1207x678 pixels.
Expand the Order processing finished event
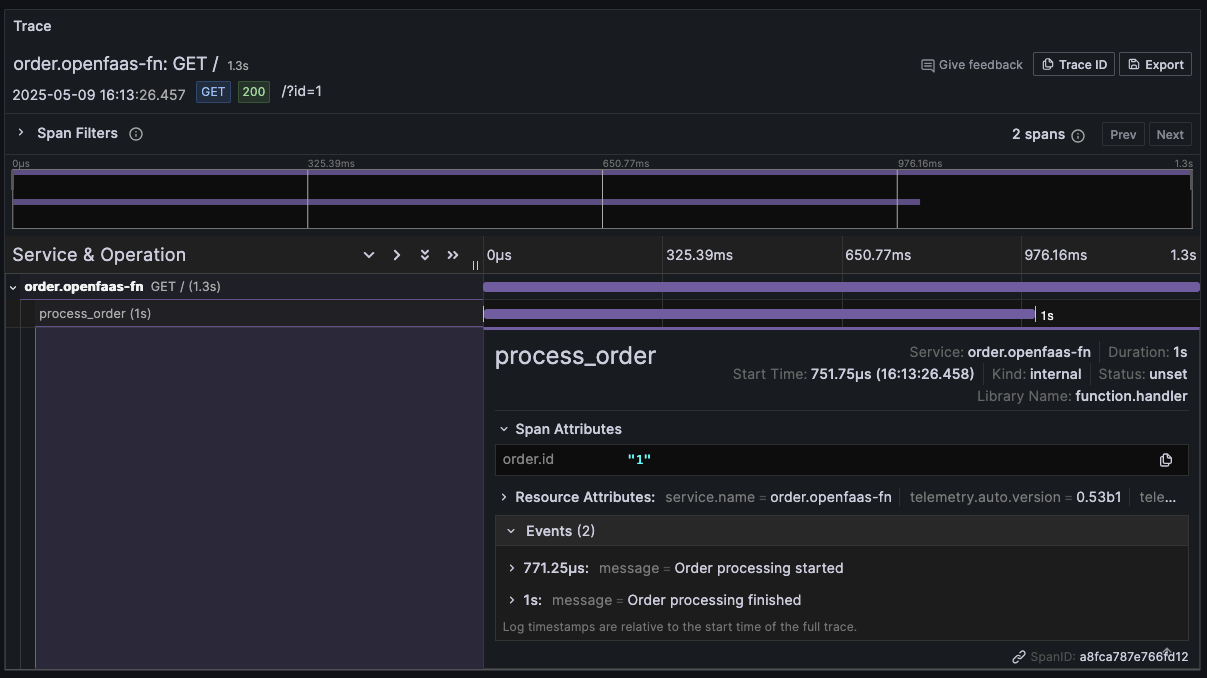tap(512, 600)
